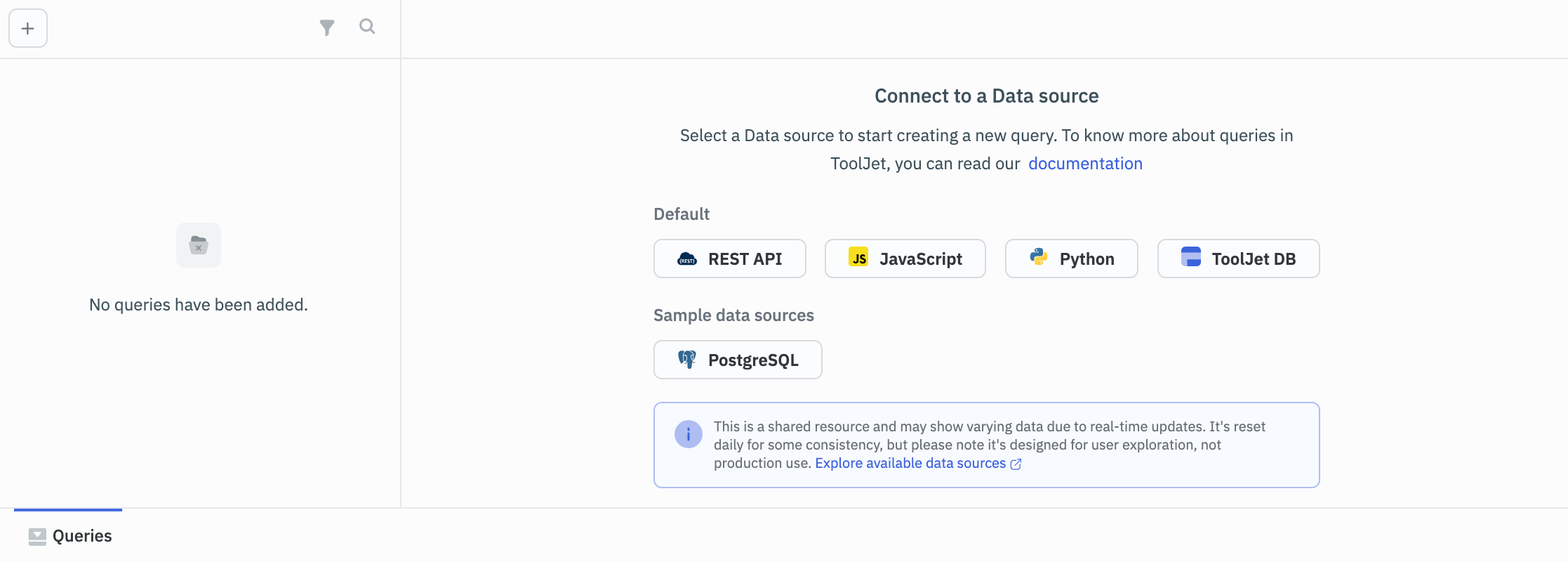Switch to the Queries tab
The height and width of the screenshot is (562, 1568).
coord(82,536)
